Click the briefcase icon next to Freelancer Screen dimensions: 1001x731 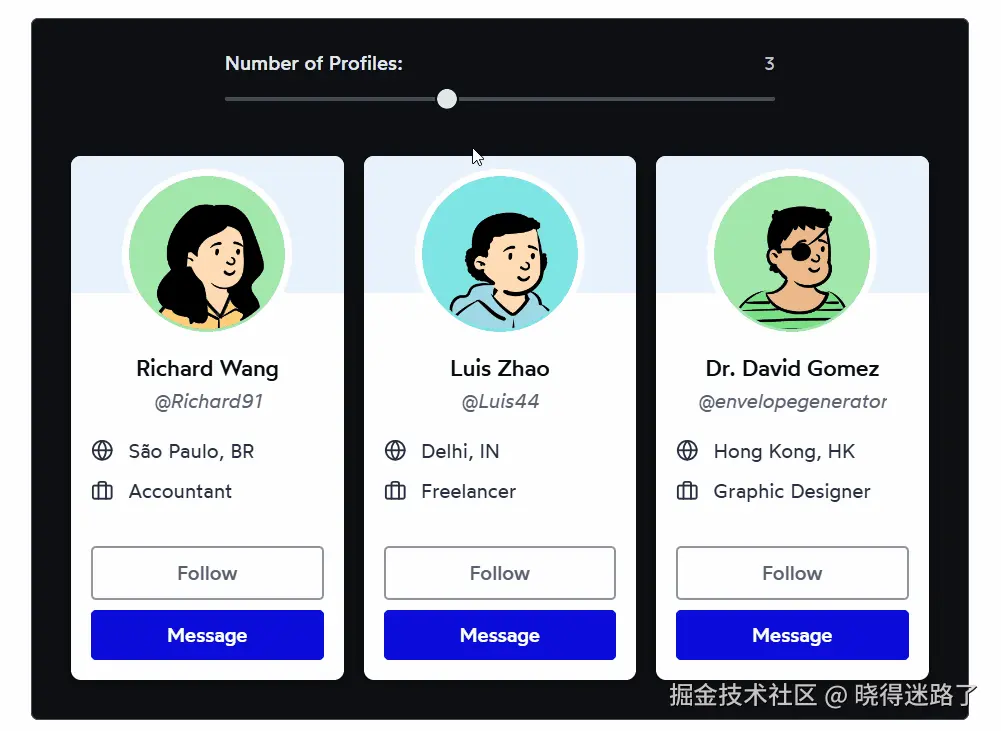[x=395, y=491]
